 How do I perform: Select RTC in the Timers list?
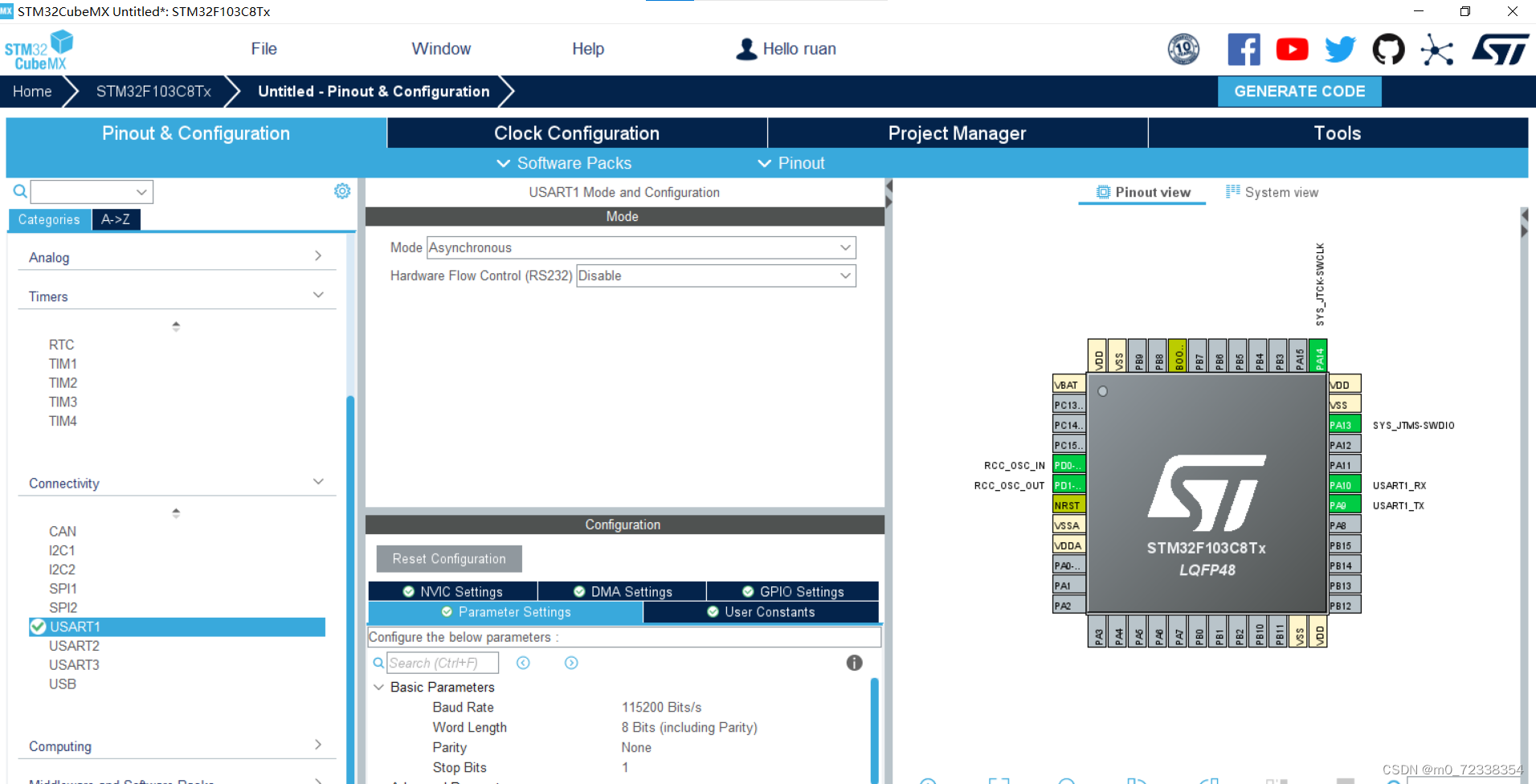coord(61,345)
